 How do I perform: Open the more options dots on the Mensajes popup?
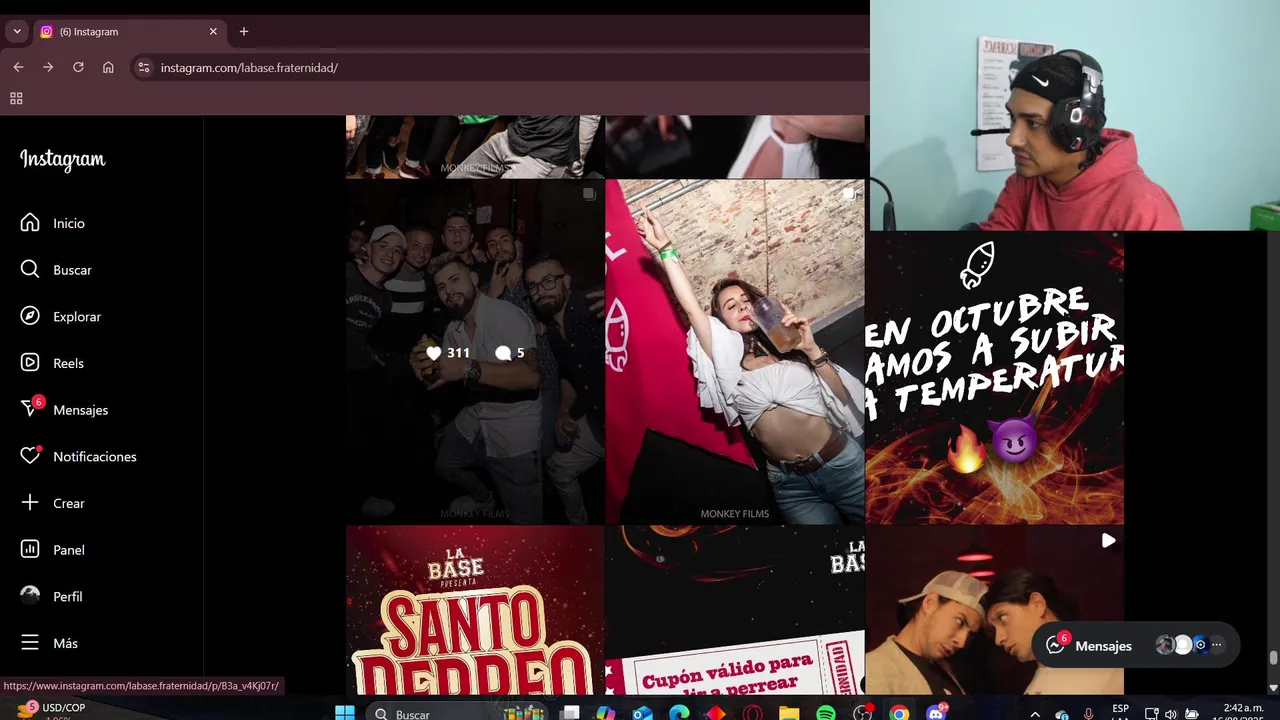click(1217, 646)
